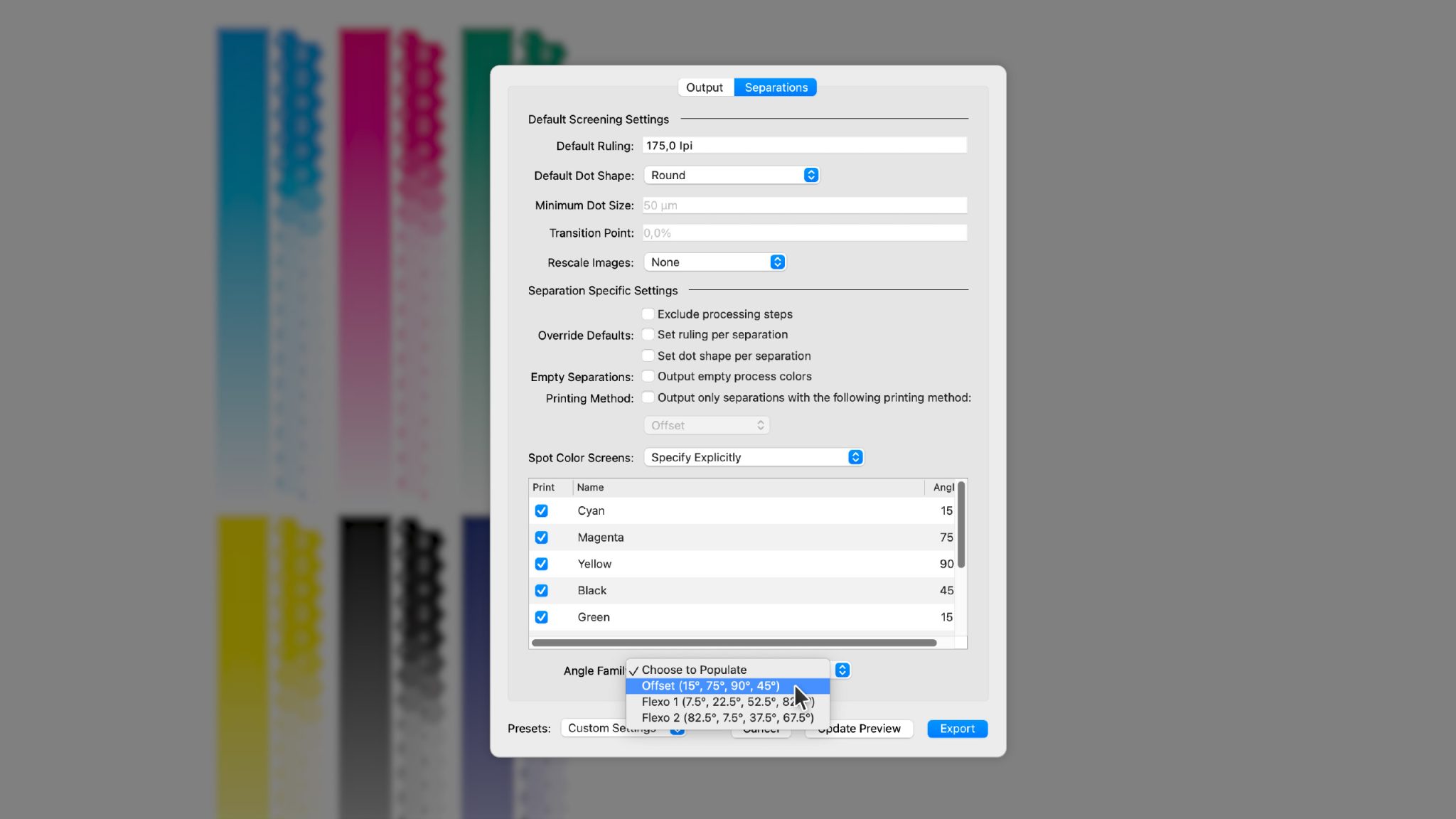Click the separations list horizontal scrollbar

(734, 643)
